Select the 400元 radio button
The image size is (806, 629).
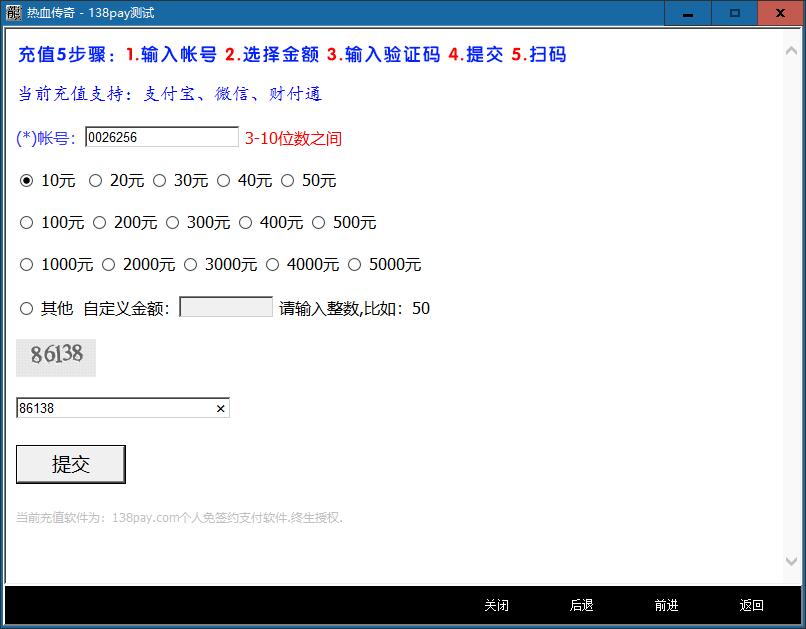pos(245,223)
